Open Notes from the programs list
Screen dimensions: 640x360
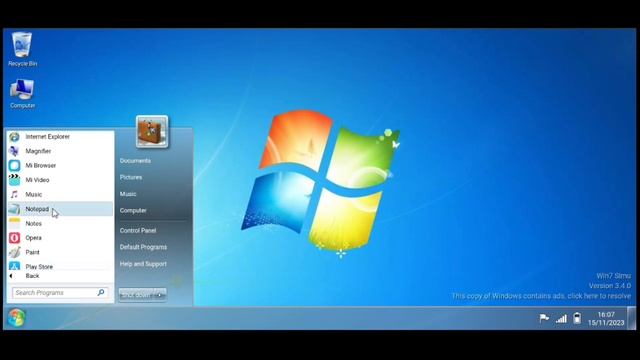click(60, 223)
